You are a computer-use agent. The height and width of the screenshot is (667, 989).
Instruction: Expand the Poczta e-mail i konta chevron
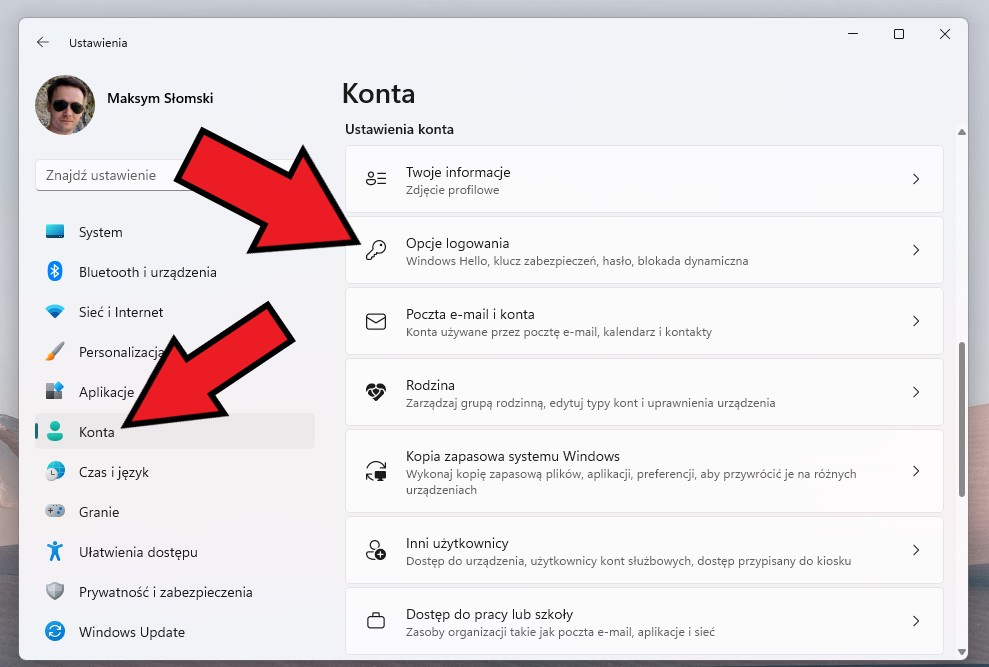(917, 321)
